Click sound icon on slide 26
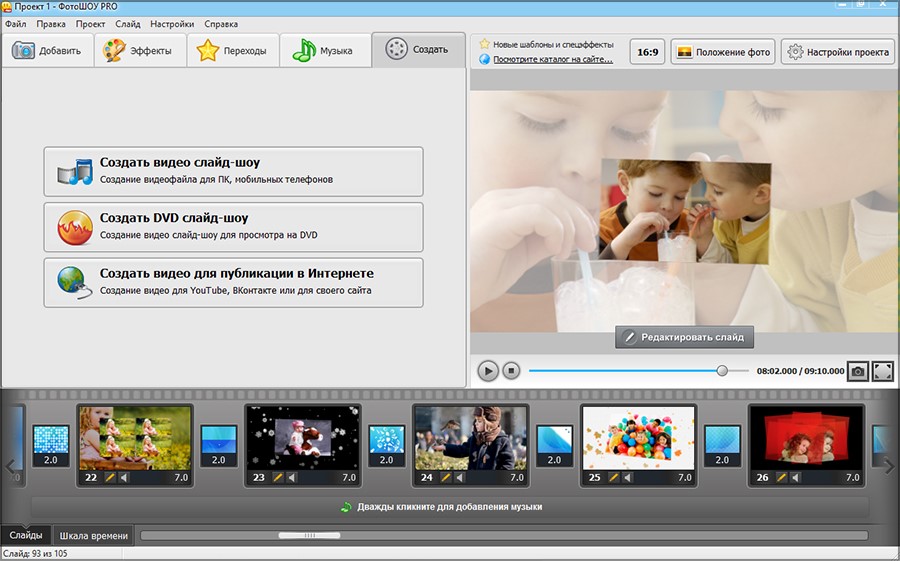 (x=795, y=477)
